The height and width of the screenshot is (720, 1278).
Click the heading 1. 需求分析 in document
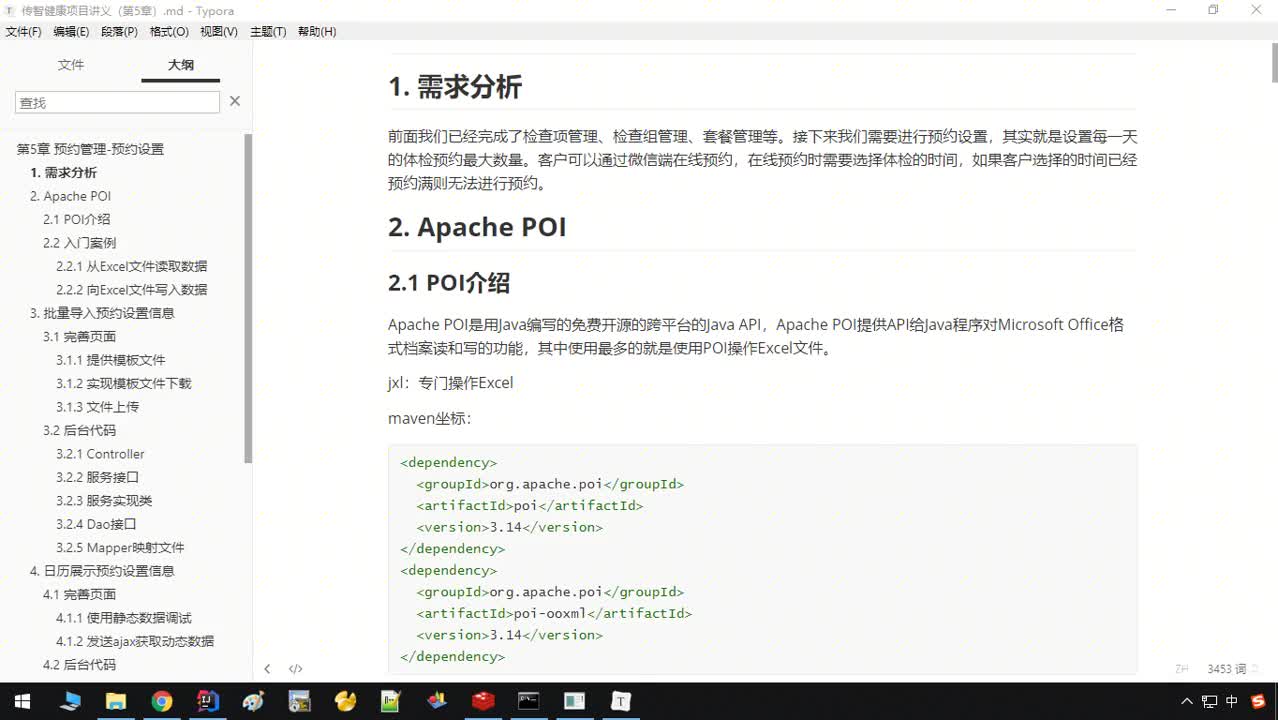455,87
